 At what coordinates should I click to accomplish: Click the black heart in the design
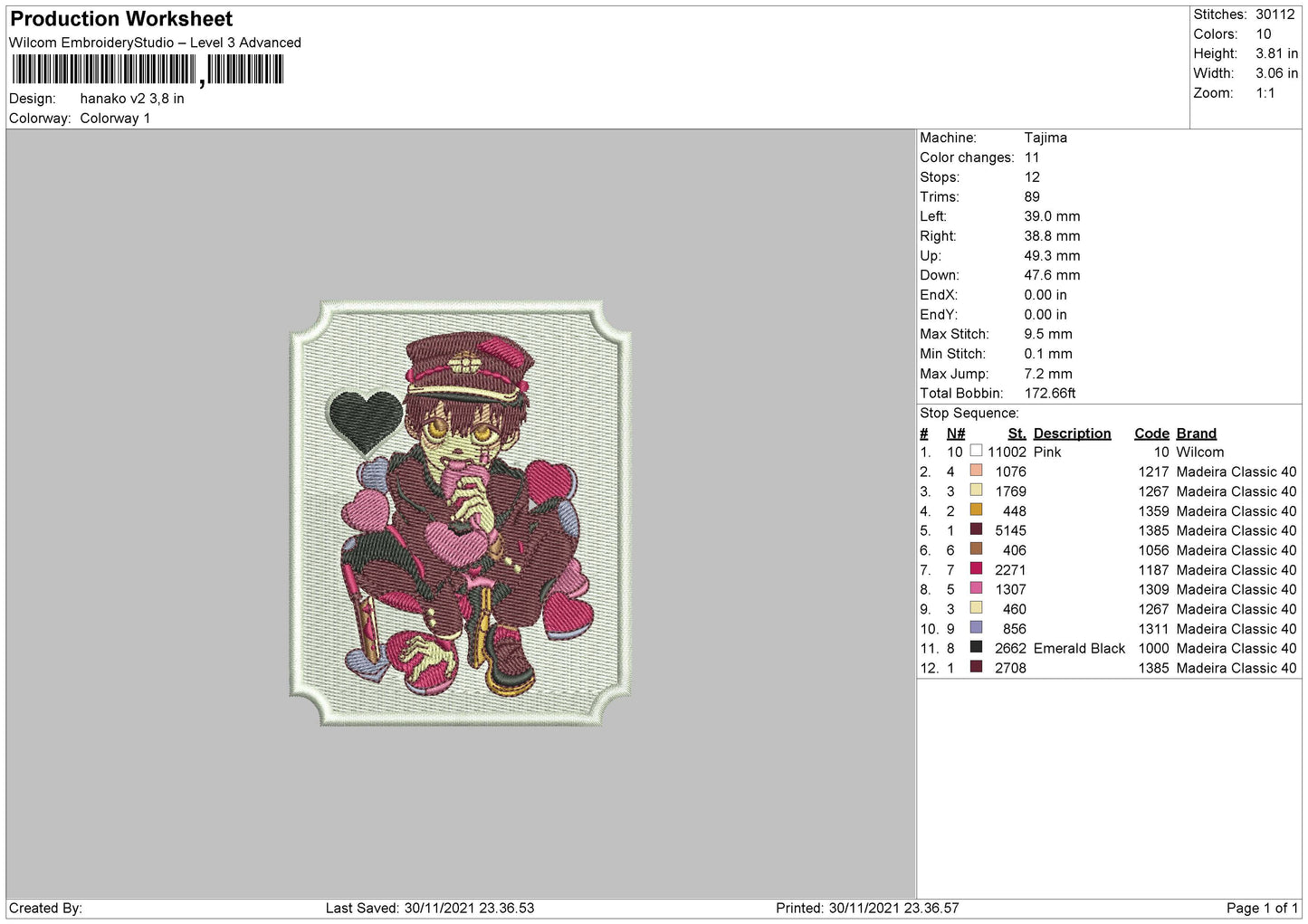point(366,422)
